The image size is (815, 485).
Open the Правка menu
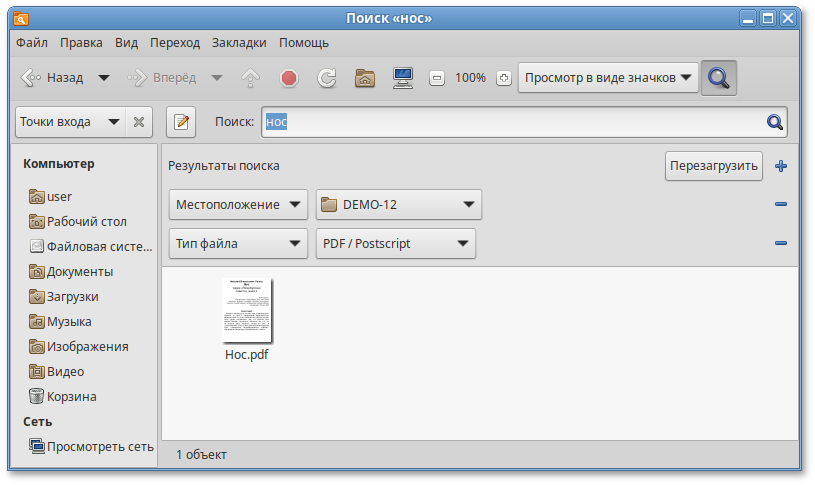pos(81,43)
